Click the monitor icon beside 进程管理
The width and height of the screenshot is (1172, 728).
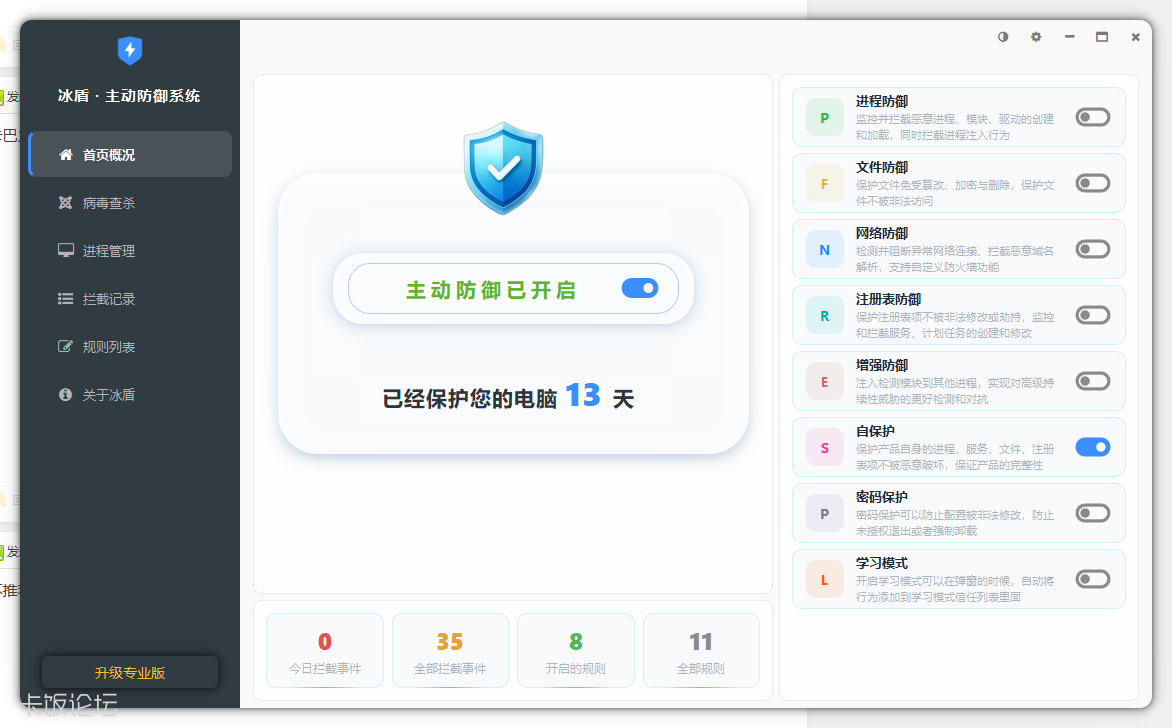pos(66,250)
